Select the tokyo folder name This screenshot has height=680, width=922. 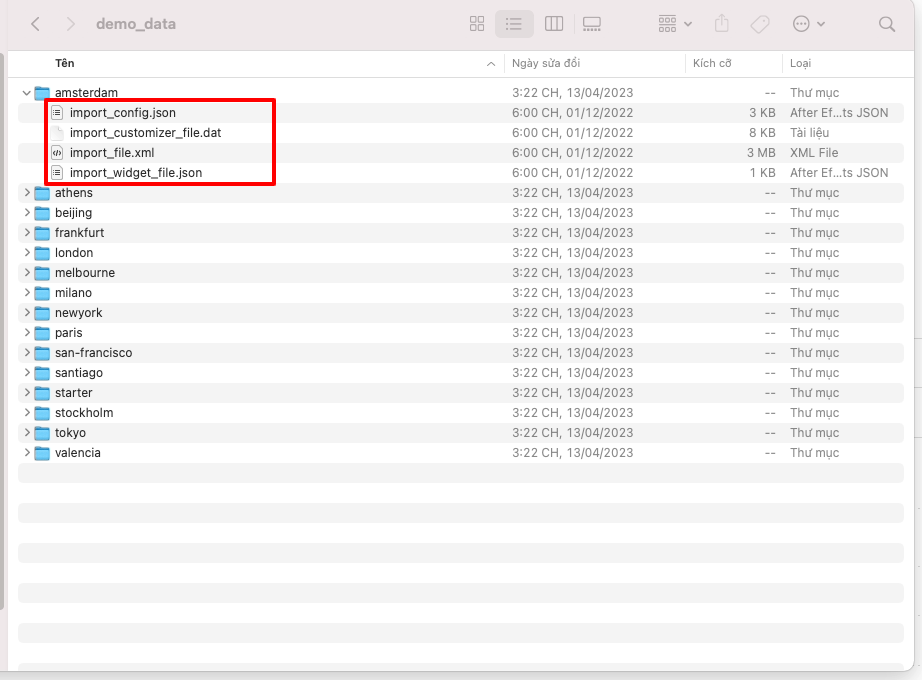coord(71,433)
